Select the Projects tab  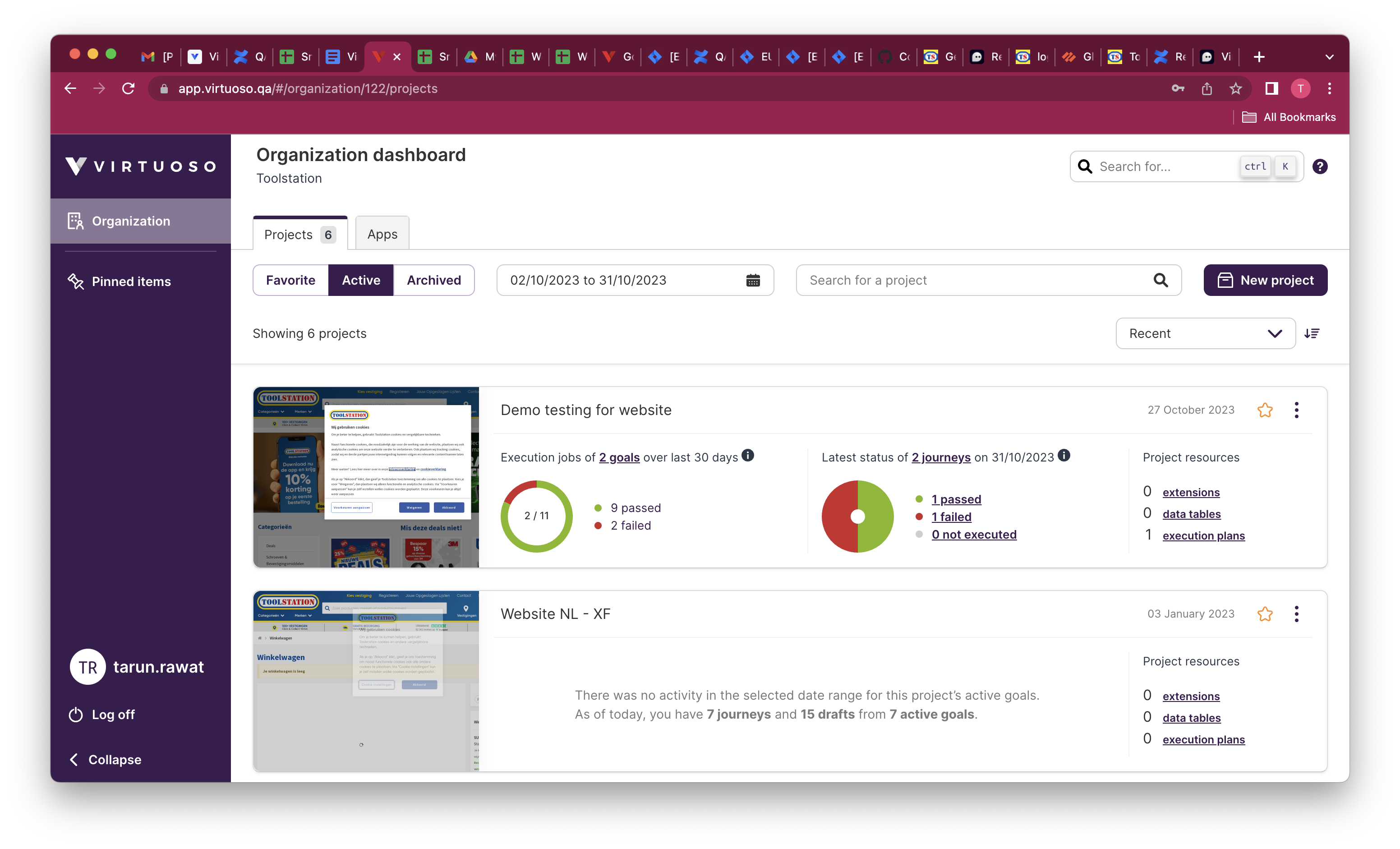point(299,234)
